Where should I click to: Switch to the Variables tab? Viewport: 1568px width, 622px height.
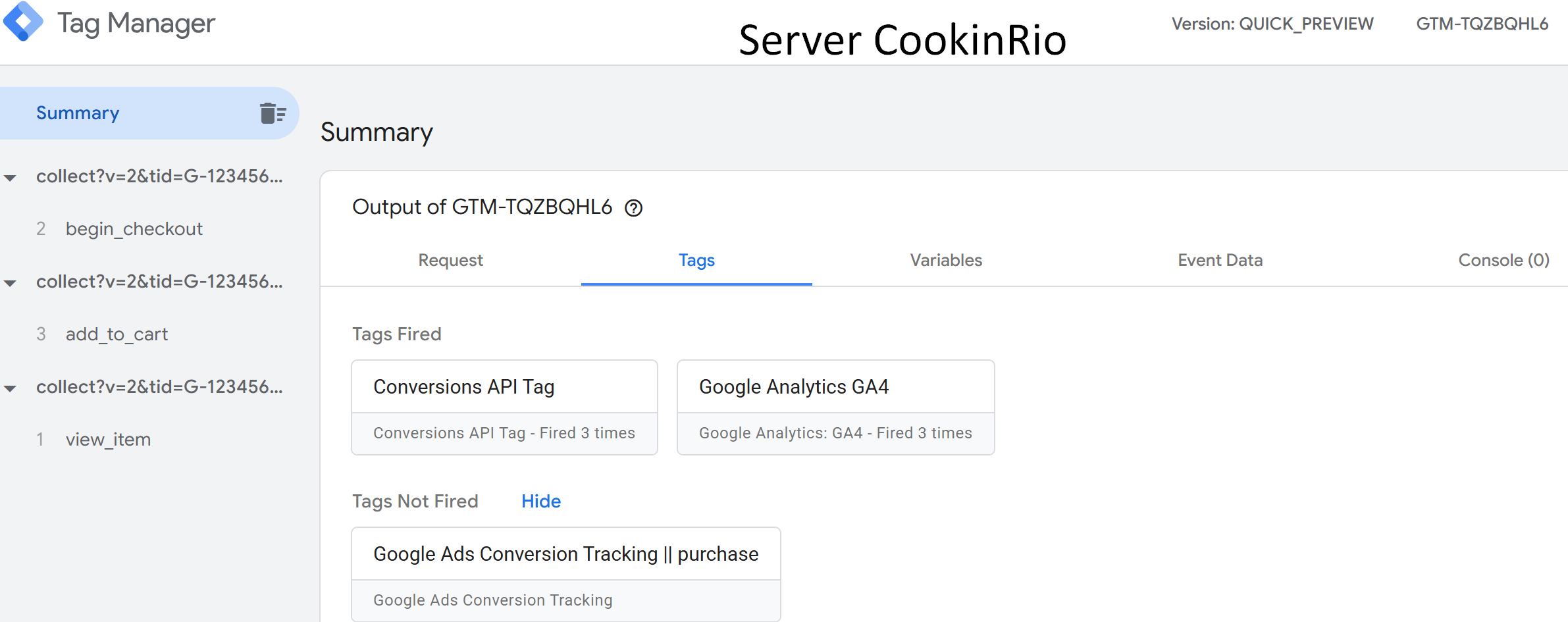945,261
